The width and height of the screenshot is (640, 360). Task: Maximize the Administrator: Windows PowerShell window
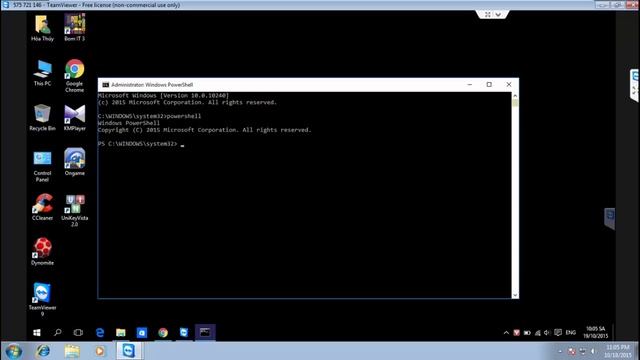pyautogui.click(x=489, y=84)
